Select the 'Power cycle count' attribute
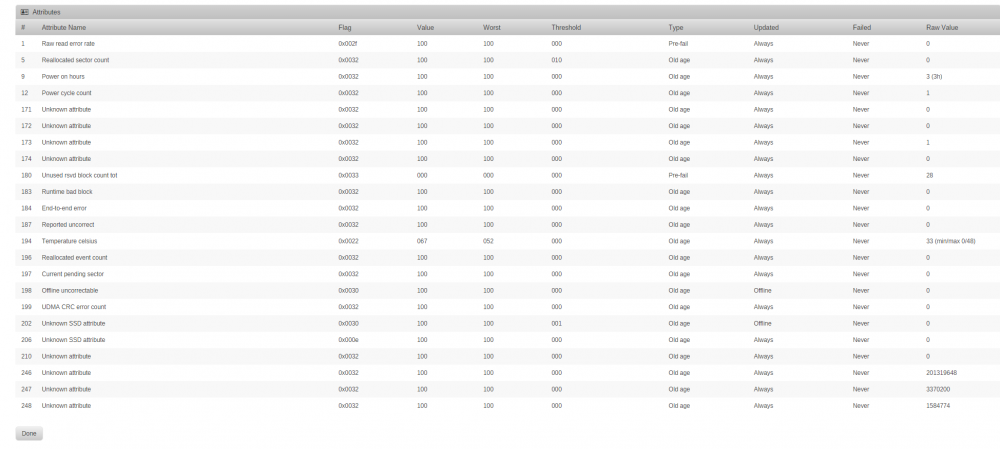This screenshot has height=449, width=1000. pyautogui.click(x=66, y=93)
